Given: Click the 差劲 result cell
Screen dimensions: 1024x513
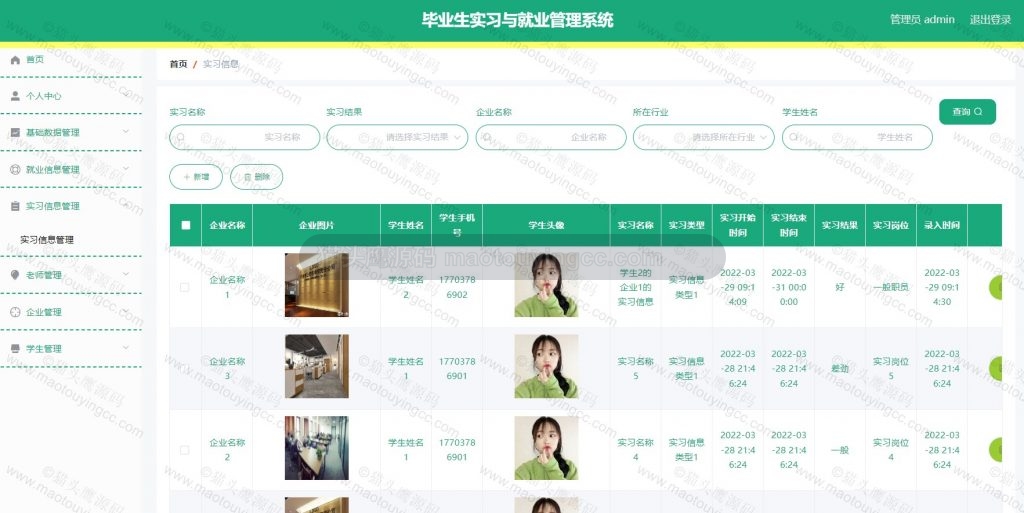Looking at the screenshot, I should point(840,369).
